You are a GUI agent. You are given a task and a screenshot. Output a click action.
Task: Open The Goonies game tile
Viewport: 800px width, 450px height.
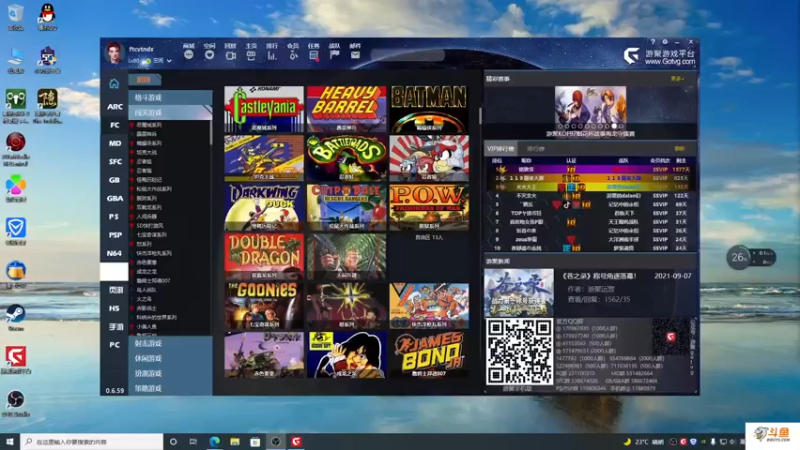(264, 305)
